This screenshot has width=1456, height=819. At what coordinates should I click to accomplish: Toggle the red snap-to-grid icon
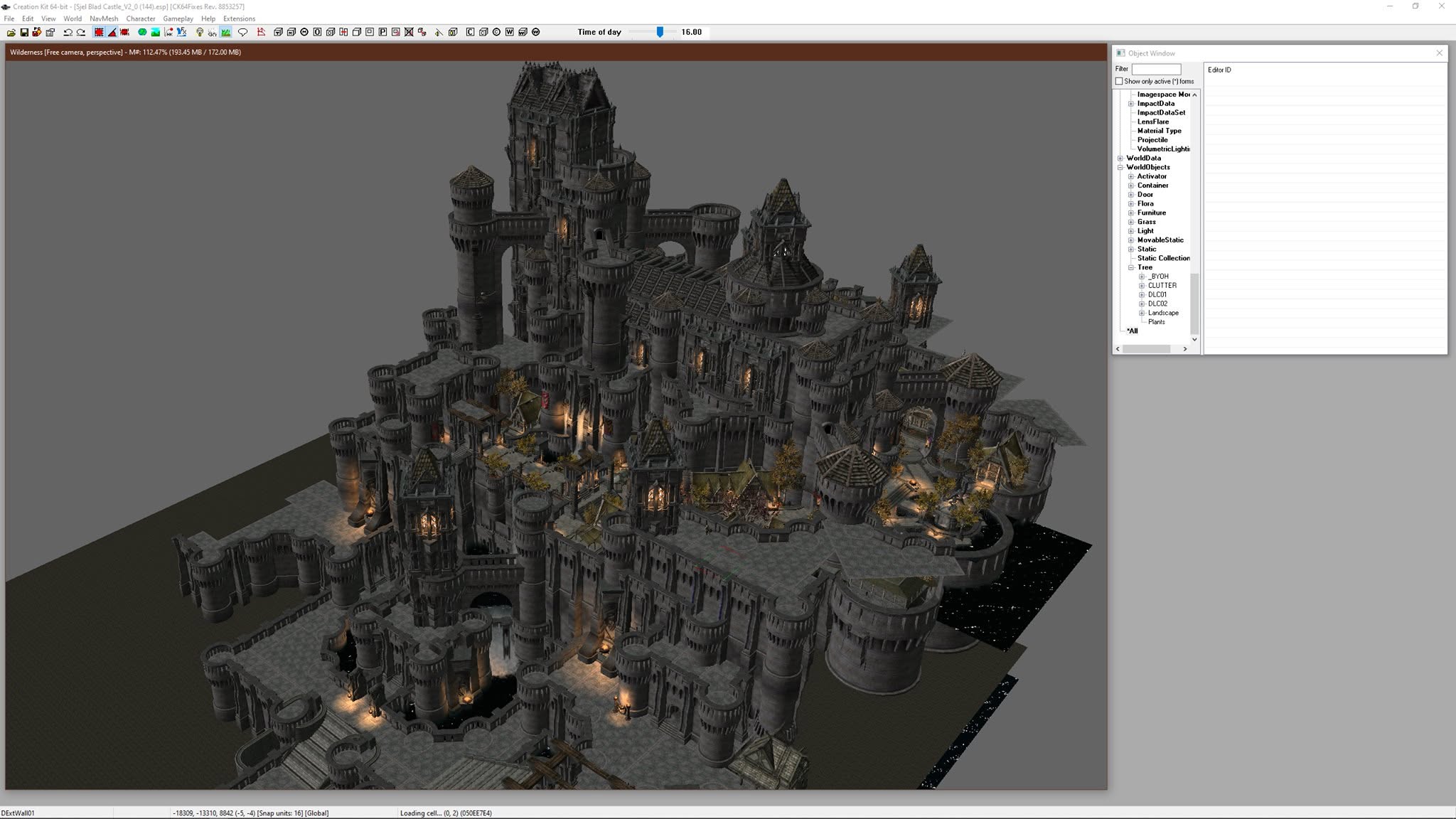click(x=99, y=32)
